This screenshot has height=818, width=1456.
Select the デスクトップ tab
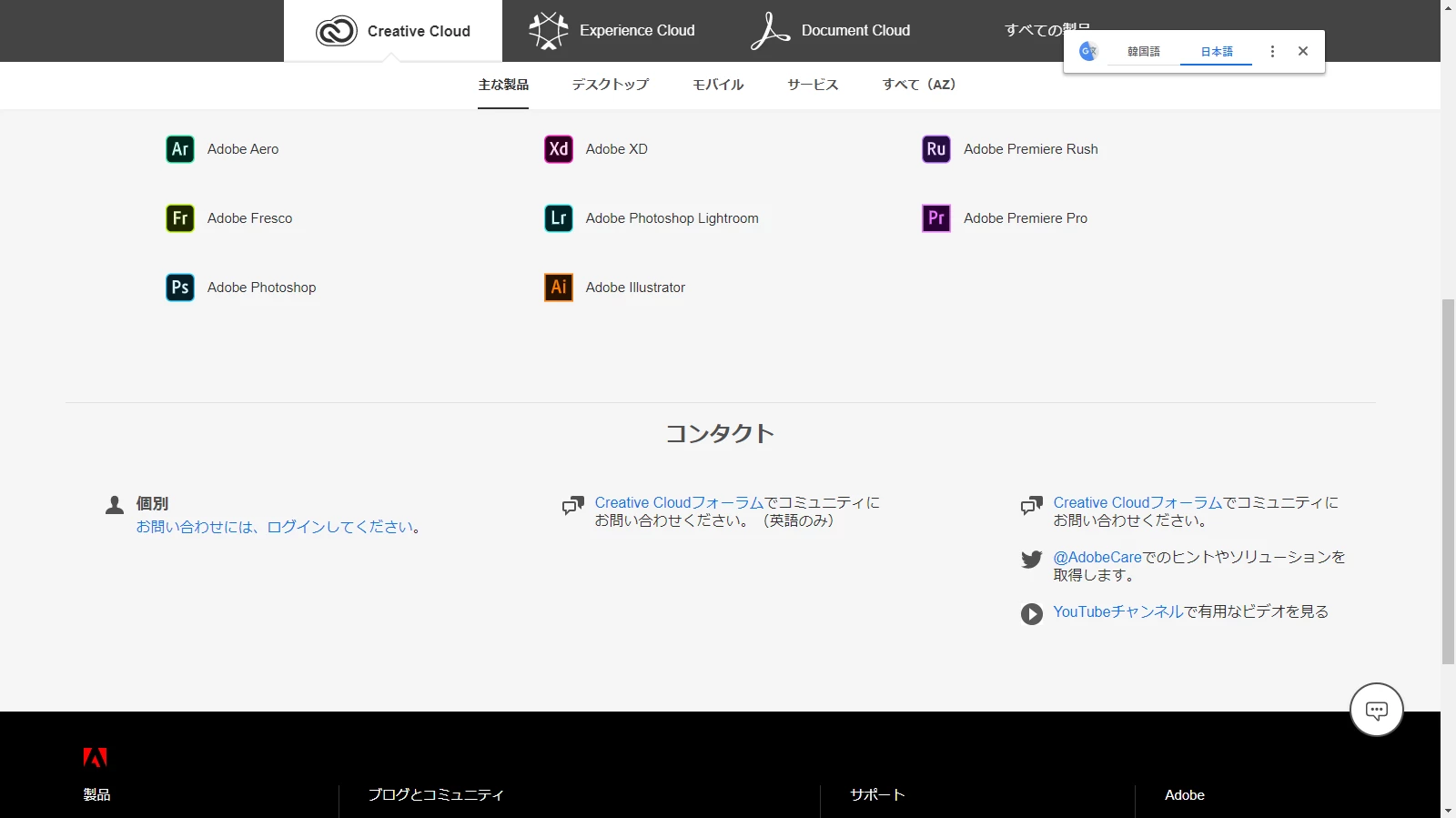point(611,85)
